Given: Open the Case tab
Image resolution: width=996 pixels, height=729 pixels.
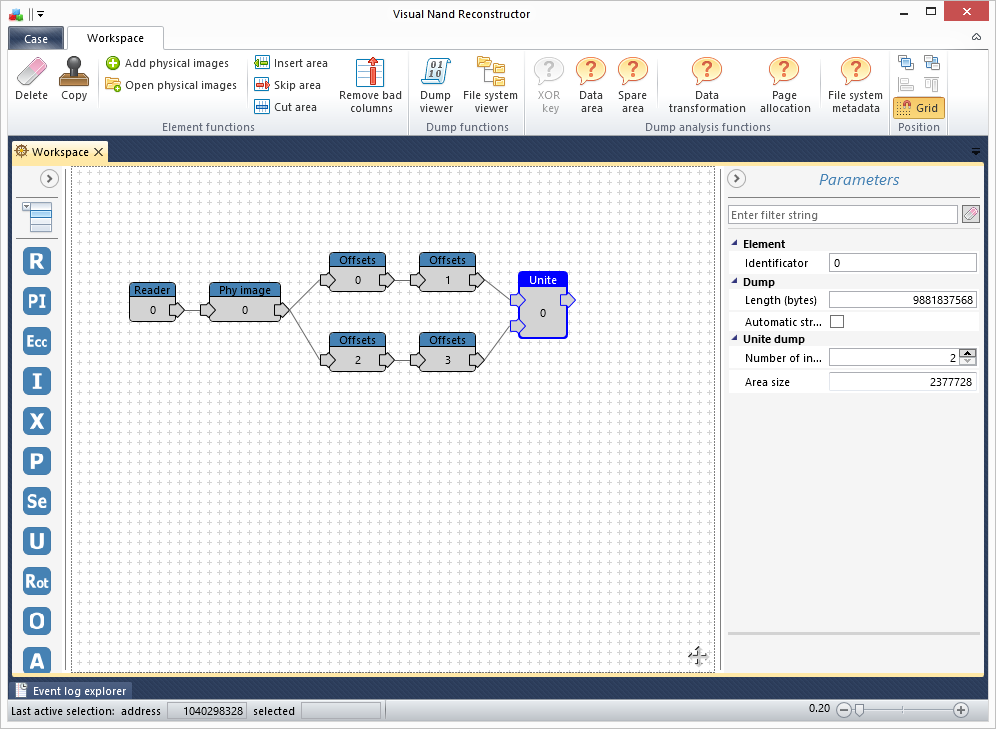Looking at the screenshot, I should (36, 39).
